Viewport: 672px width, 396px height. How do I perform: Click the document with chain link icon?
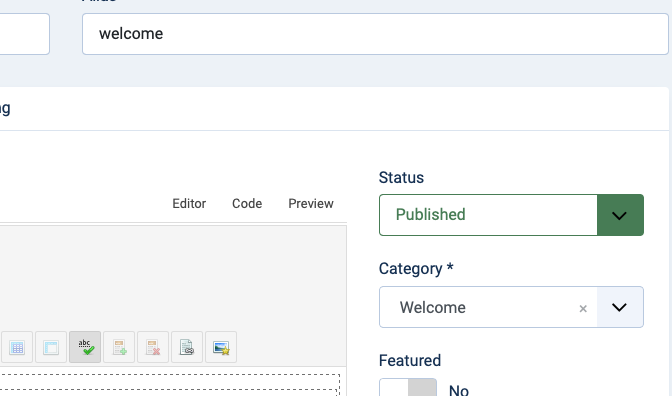pos(187,347)
